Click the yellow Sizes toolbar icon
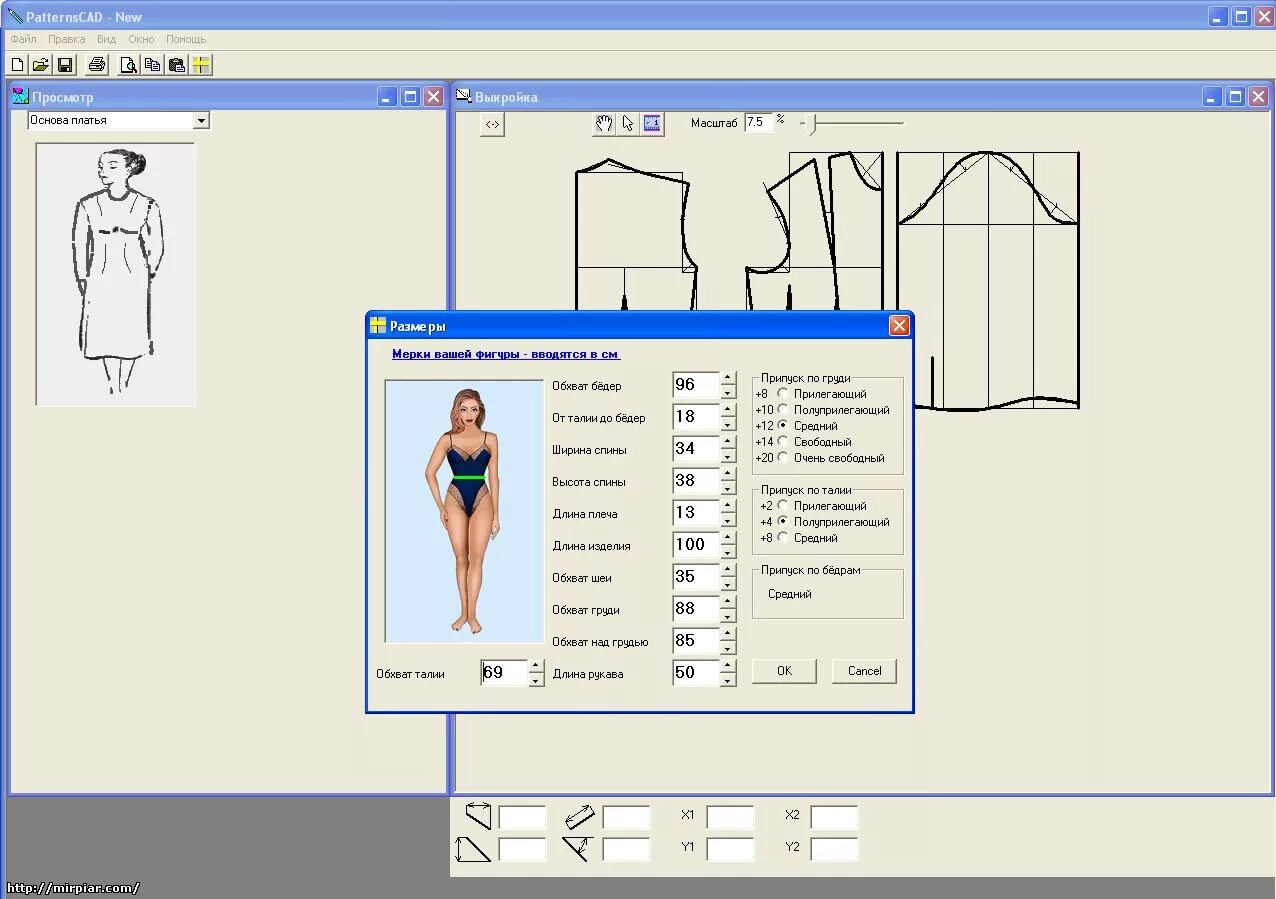This screenshot has height=899, width=1276. click(x=201, y=66)
